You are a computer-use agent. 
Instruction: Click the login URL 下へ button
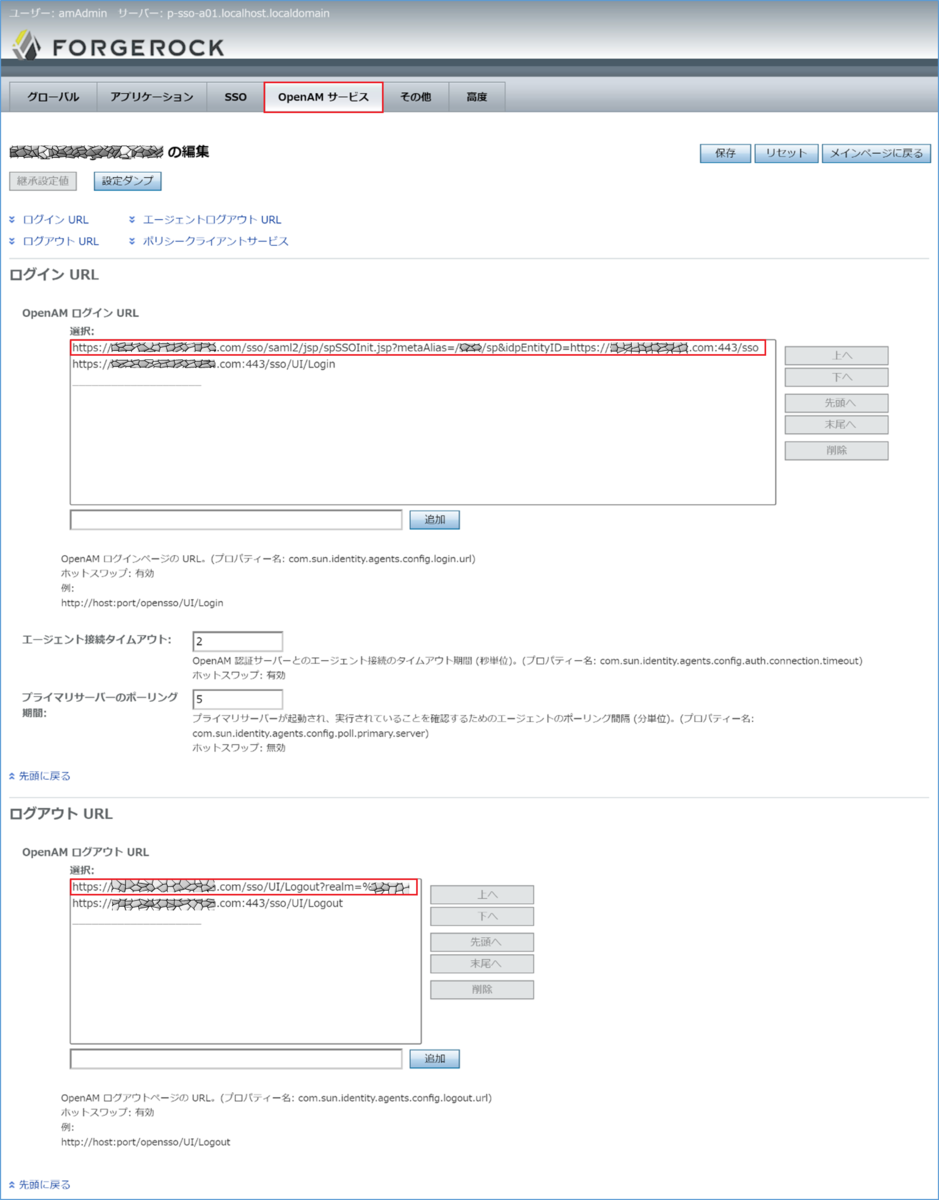click(837, 377)
